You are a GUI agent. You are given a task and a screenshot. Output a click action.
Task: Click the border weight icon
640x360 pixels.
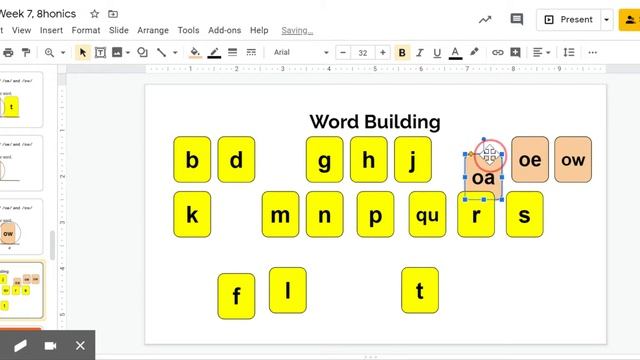click(x=232, y=52)
